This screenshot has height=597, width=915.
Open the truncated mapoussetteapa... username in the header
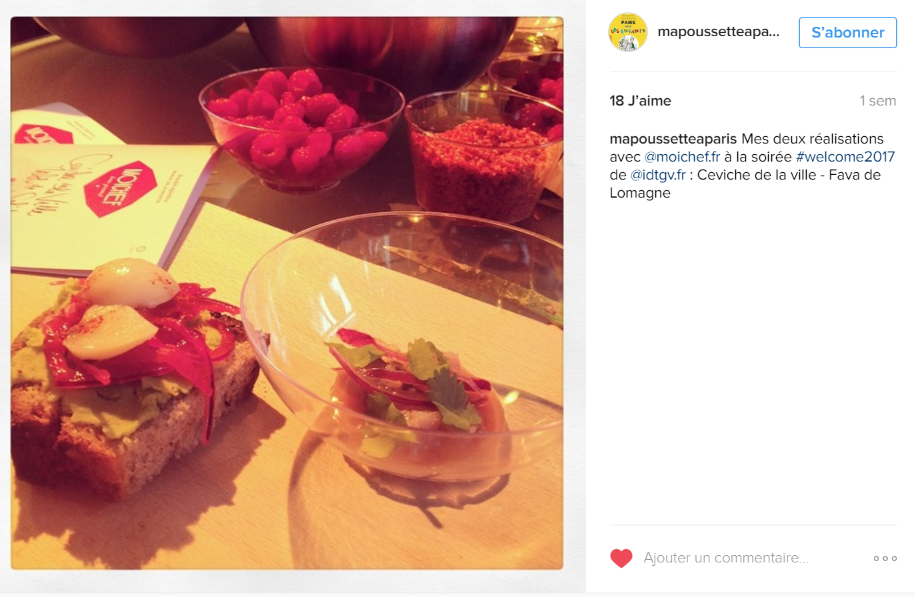(x=718, y=32)
